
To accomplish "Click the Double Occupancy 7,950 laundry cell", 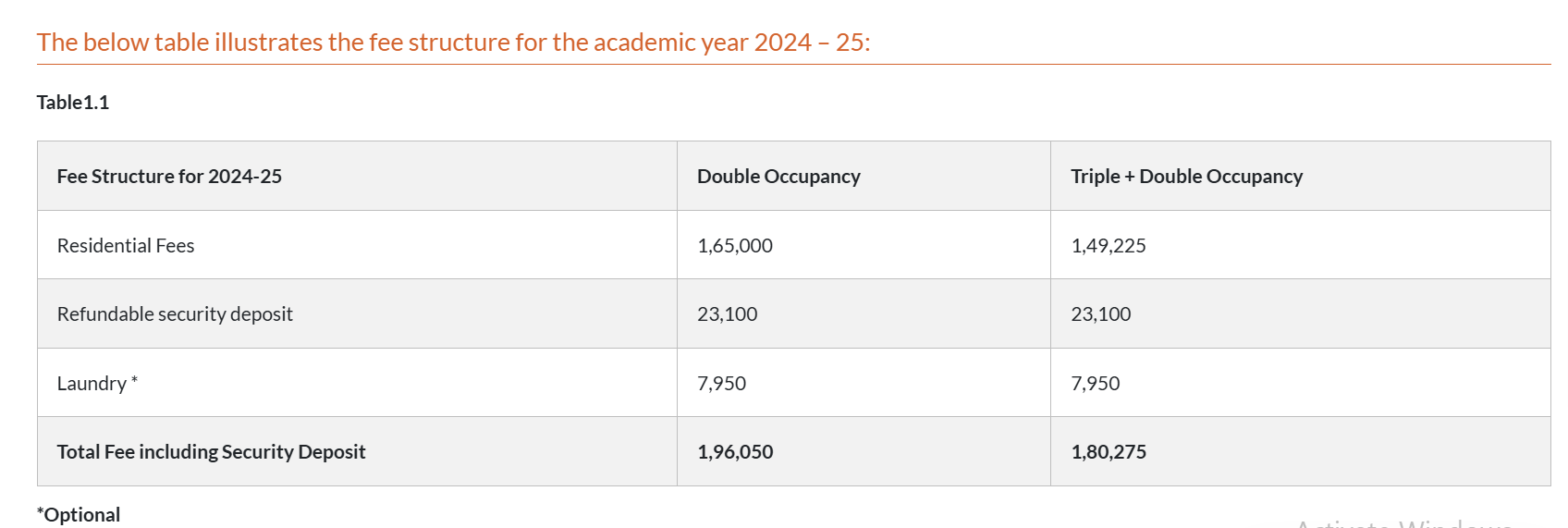I will pyautogui.click(x=722, y=384).
